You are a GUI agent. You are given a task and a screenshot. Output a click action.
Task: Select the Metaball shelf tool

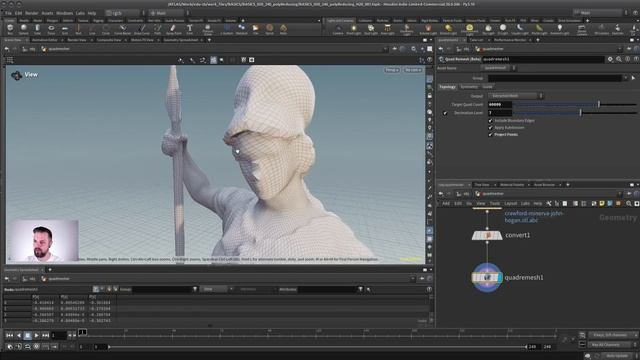coord(242,29)
